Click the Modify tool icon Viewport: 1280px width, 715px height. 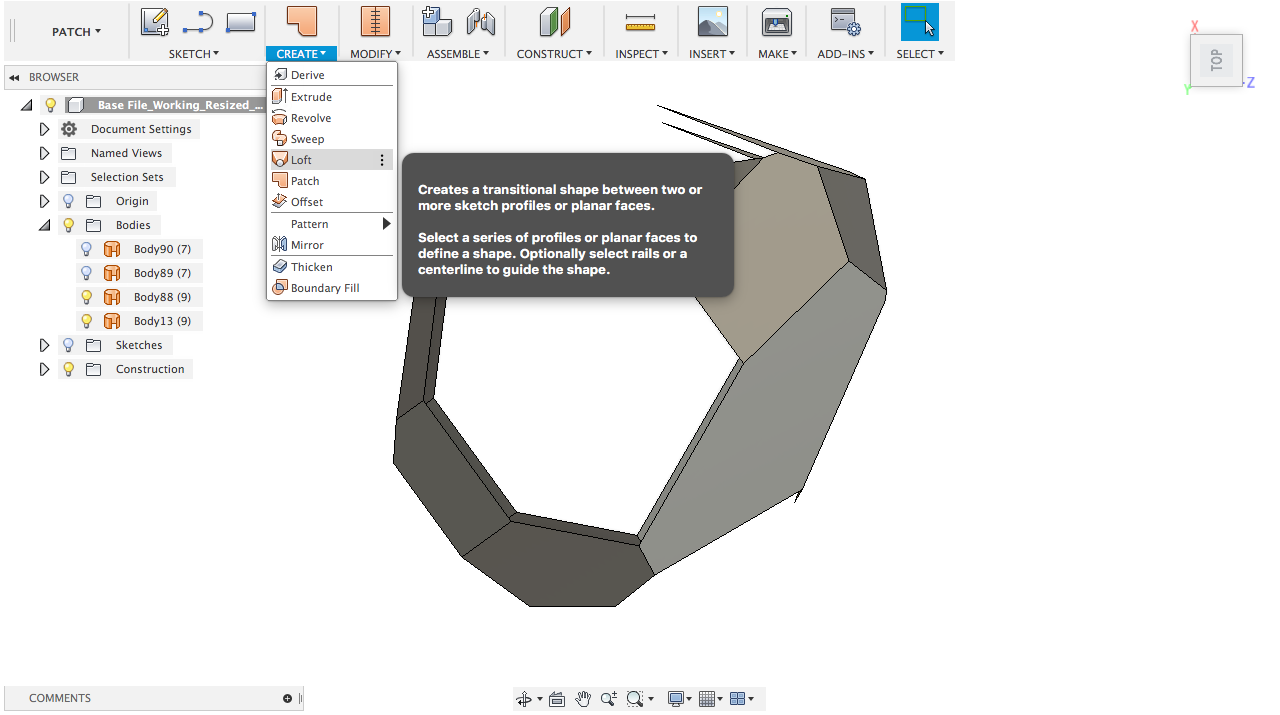coord(375,22)
